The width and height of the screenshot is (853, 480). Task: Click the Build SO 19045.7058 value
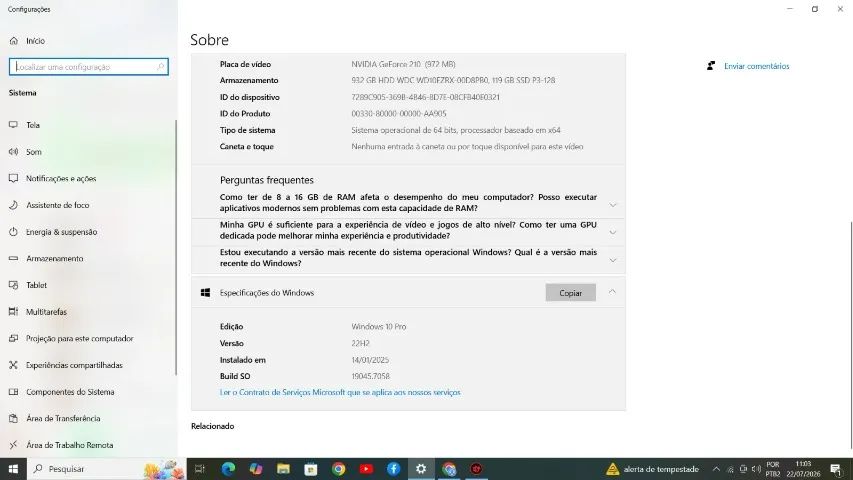(x=370, y=376)
